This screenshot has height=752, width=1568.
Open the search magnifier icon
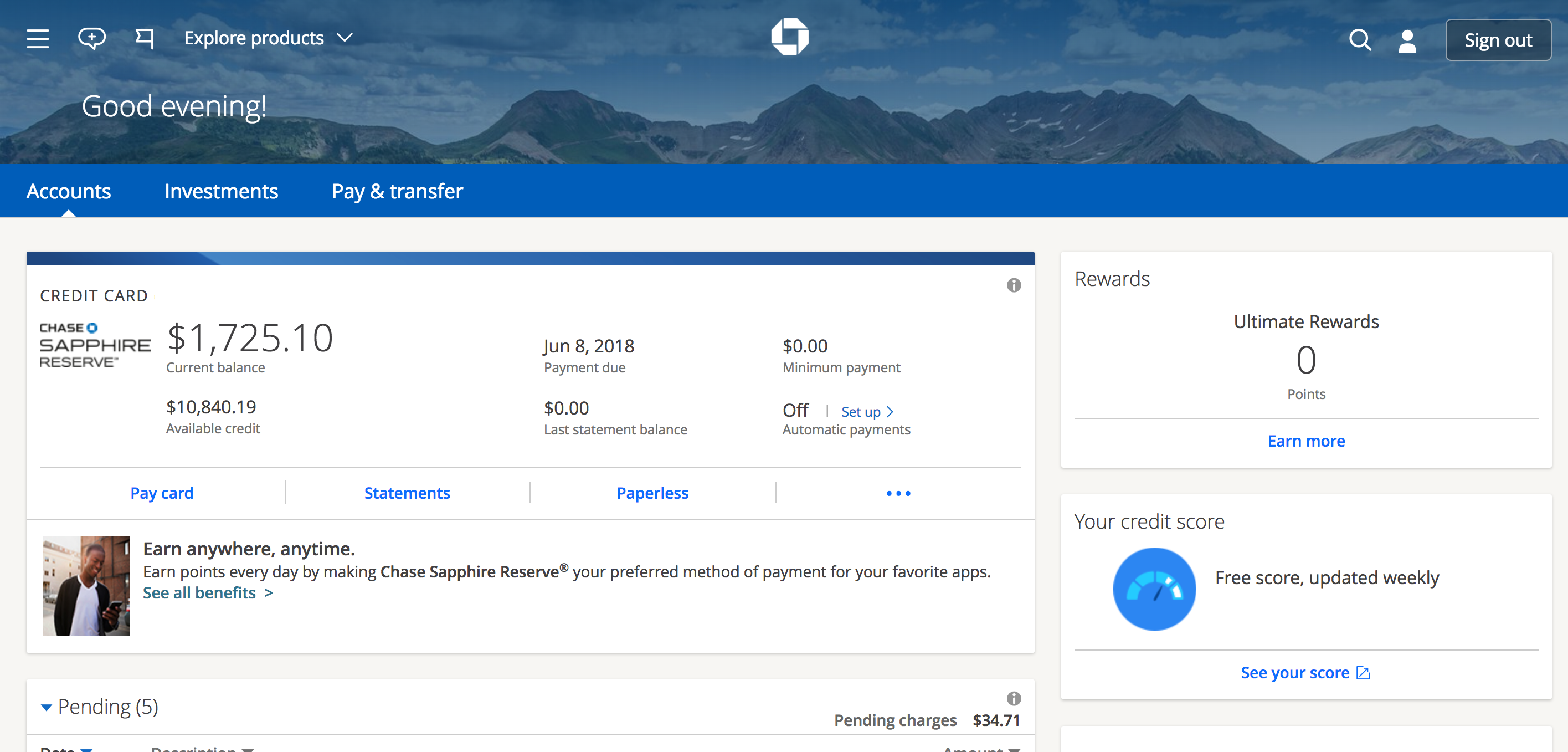pyautogui.click(x=1360, y=41)
